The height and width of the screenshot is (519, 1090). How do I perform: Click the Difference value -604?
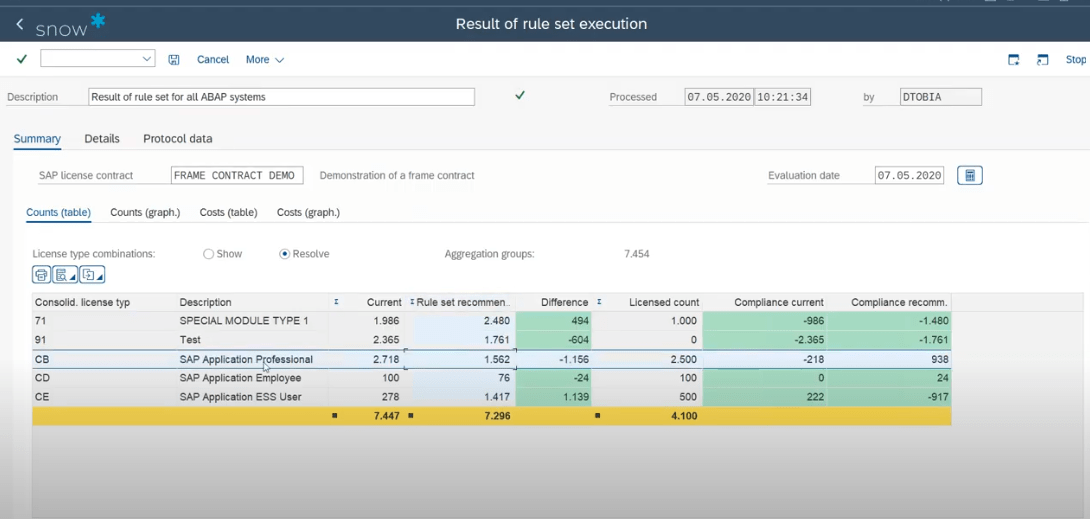tap(576, 340)
